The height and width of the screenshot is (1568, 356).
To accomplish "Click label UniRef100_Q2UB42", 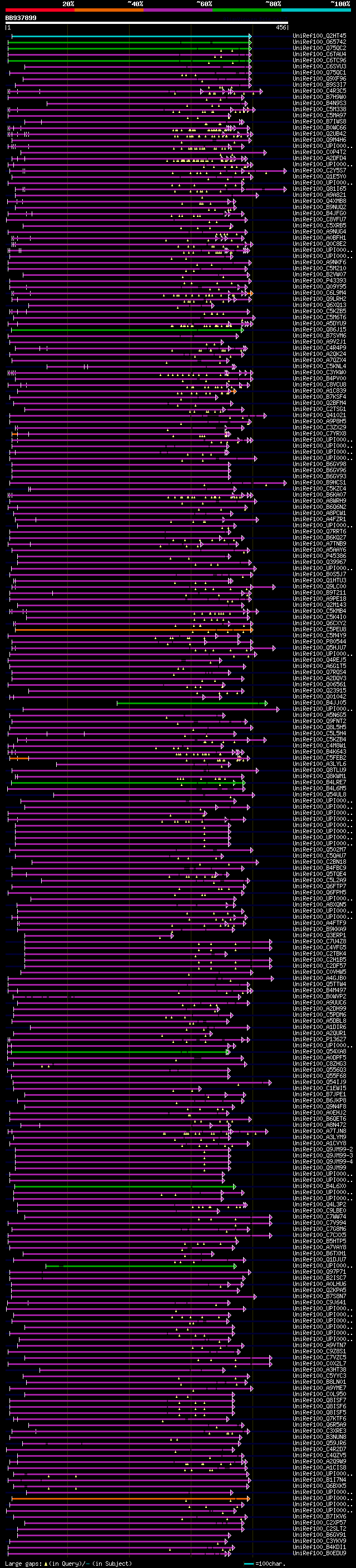I will 319,134.
